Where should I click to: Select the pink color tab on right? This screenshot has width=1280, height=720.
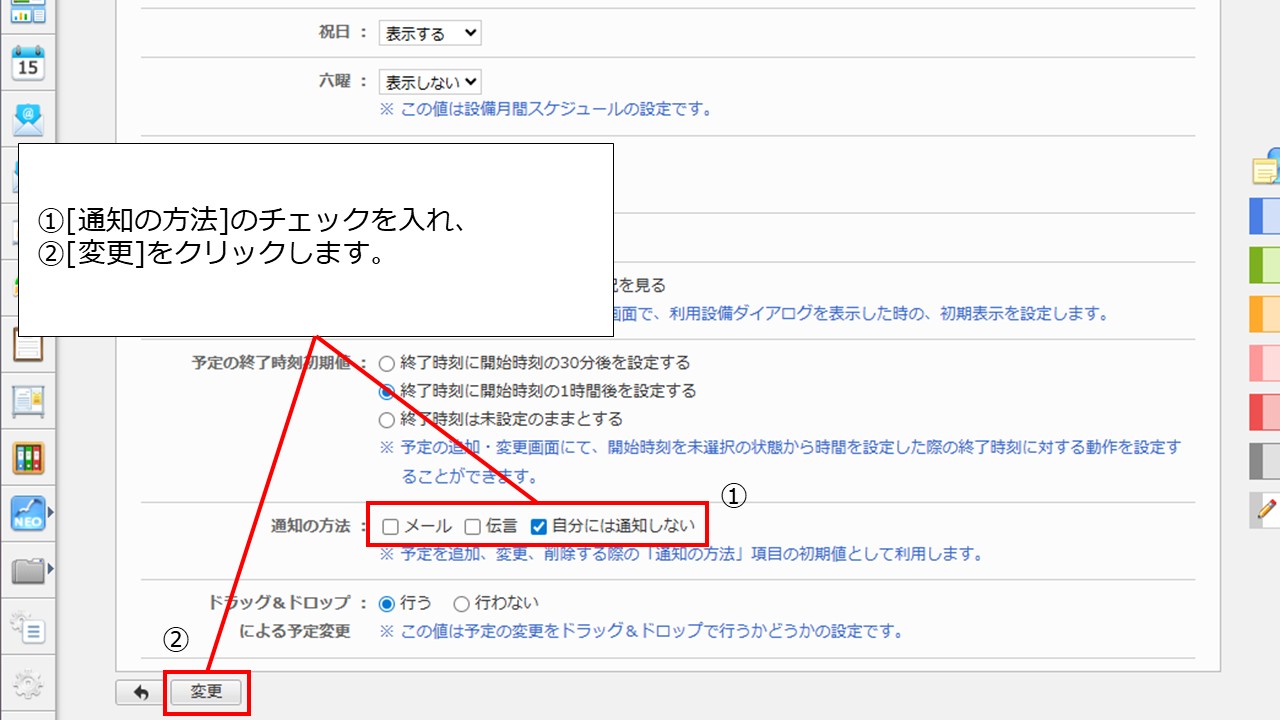pyautogui.click(x=1266, y=363)
